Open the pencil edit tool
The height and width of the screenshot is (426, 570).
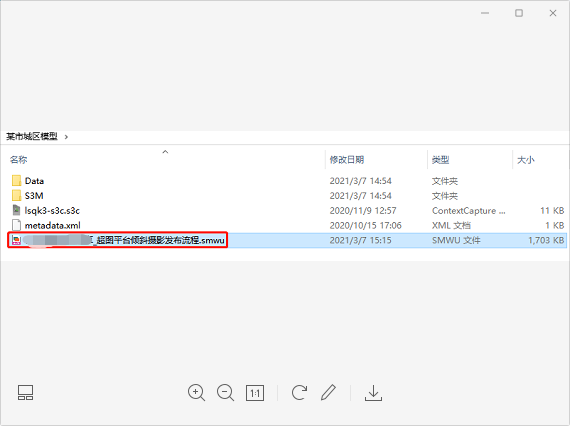tap(328, 393)
